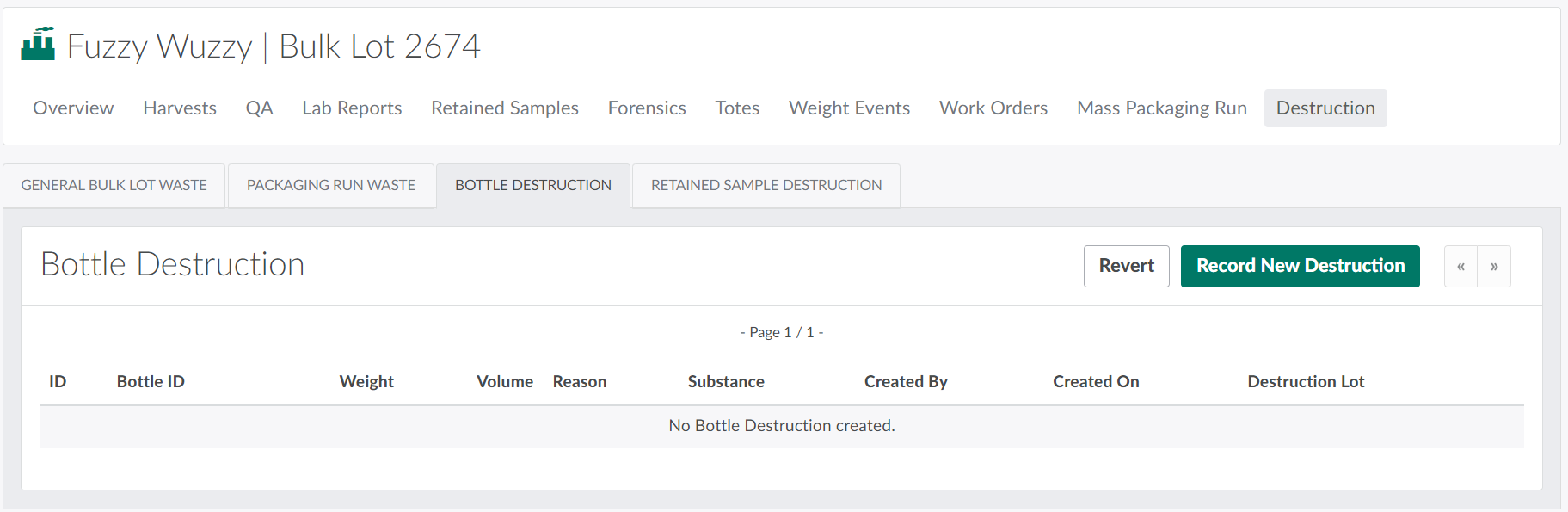
Task: Open Packaging Run Waste subtab
Action: click(331, 186)
